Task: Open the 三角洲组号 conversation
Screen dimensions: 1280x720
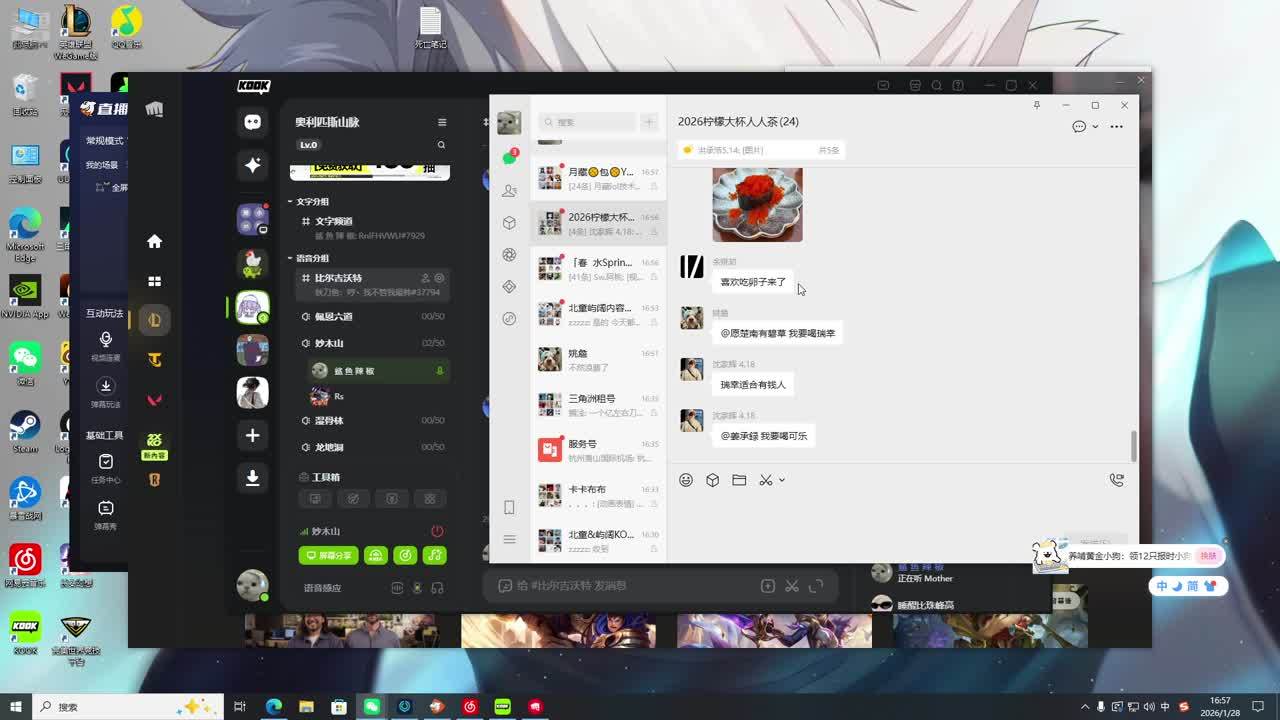Action: point(598,404)
